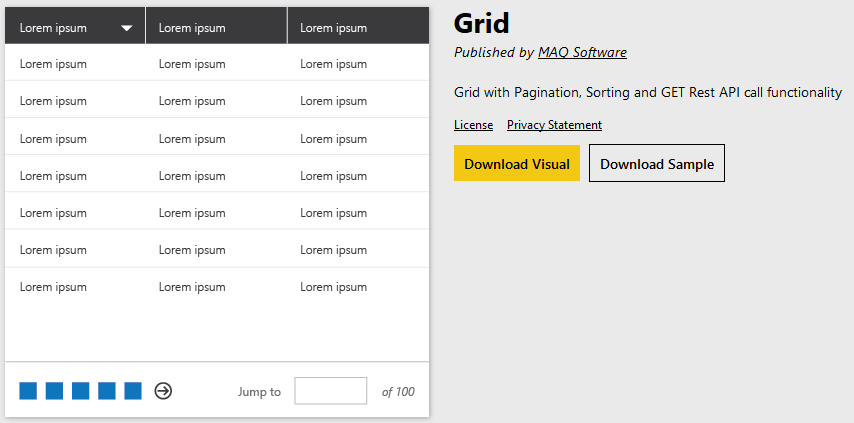The width and height of the screenshot is (854, 423).
Task: Toggle sort arrow in first column header
Action: point(127,28)
